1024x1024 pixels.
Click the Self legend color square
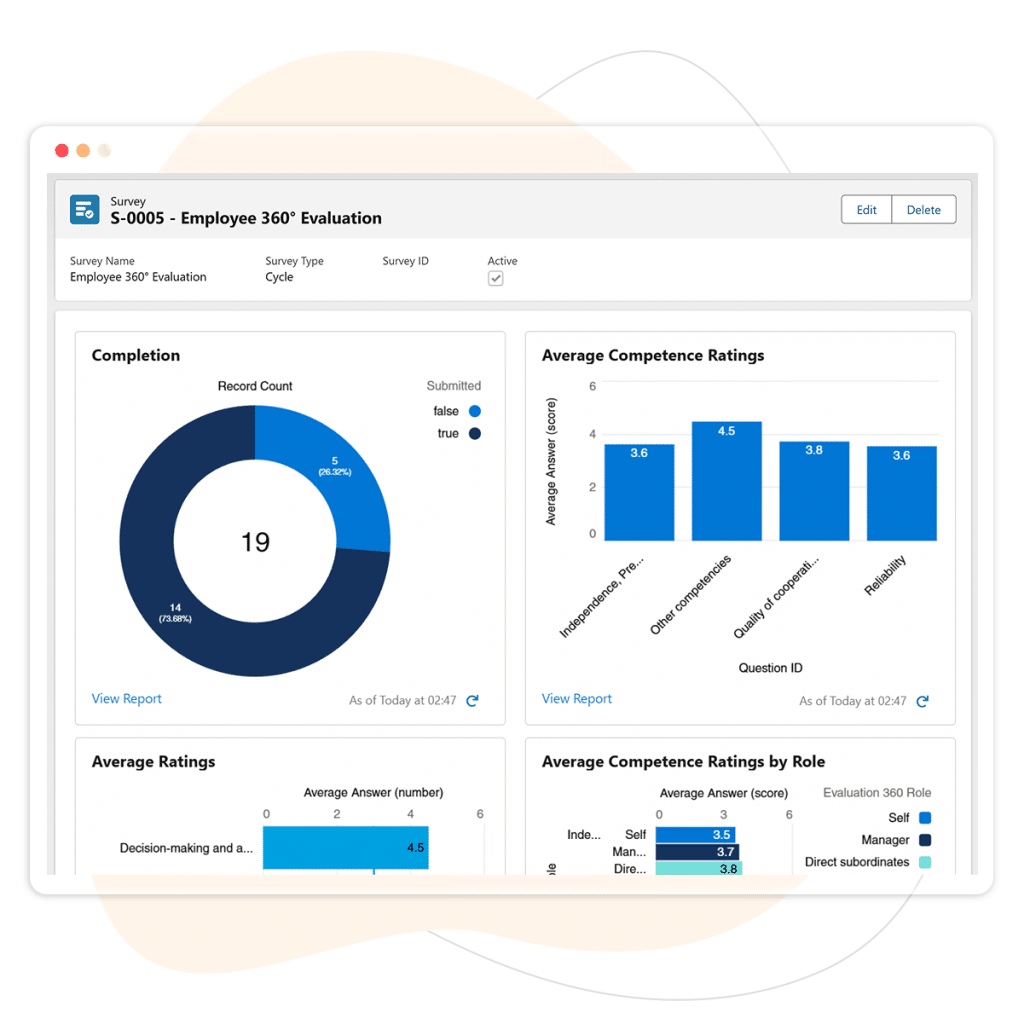(925, 818)
